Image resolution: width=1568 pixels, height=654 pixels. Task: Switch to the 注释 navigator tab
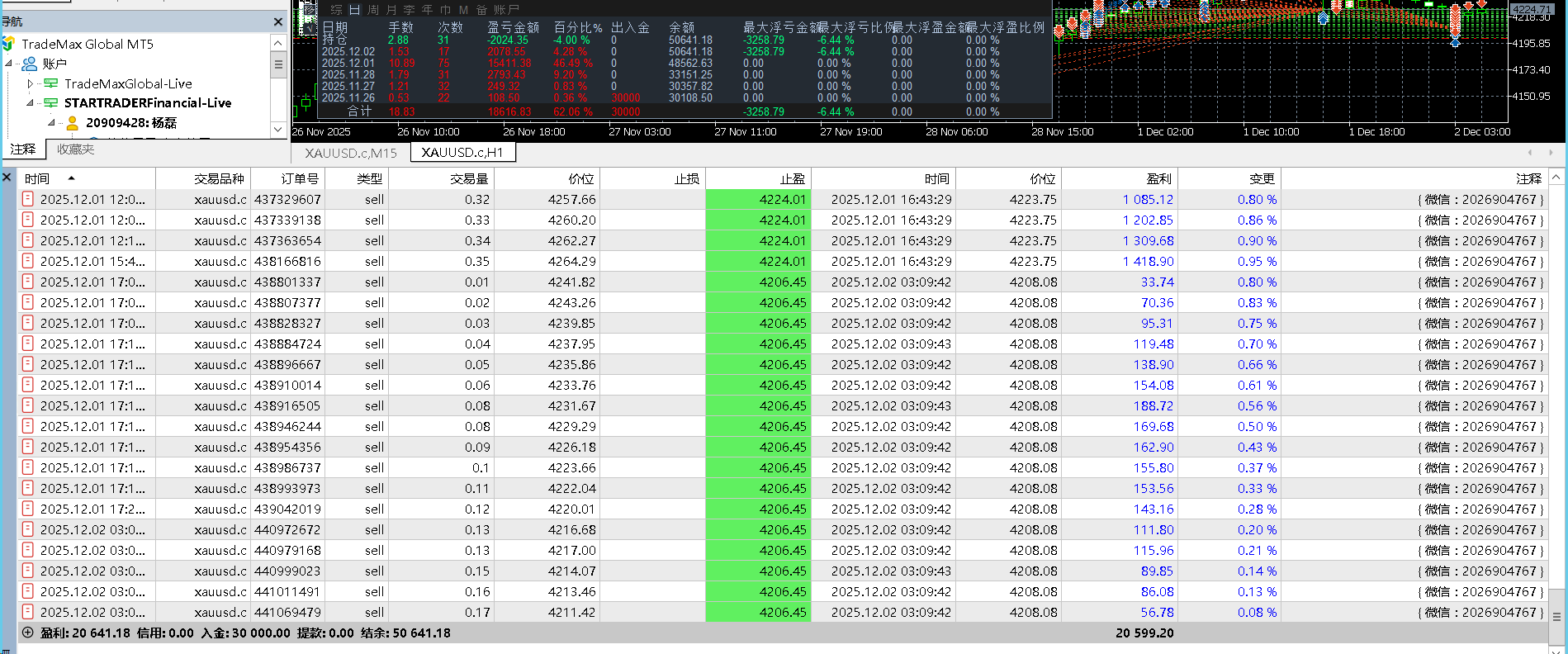23,149
